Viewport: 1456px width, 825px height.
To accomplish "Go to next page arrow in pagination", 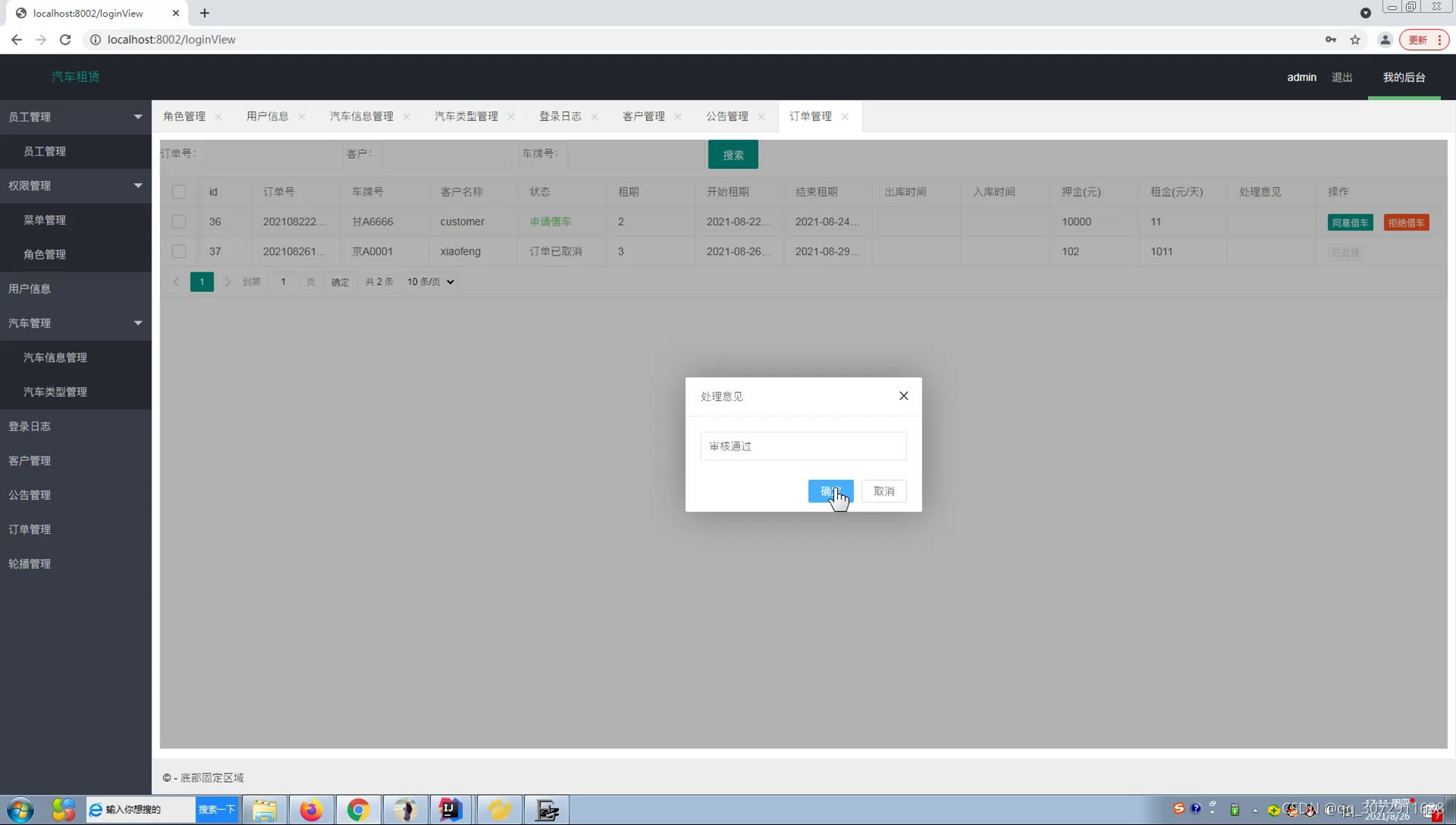I will [227, 282].
